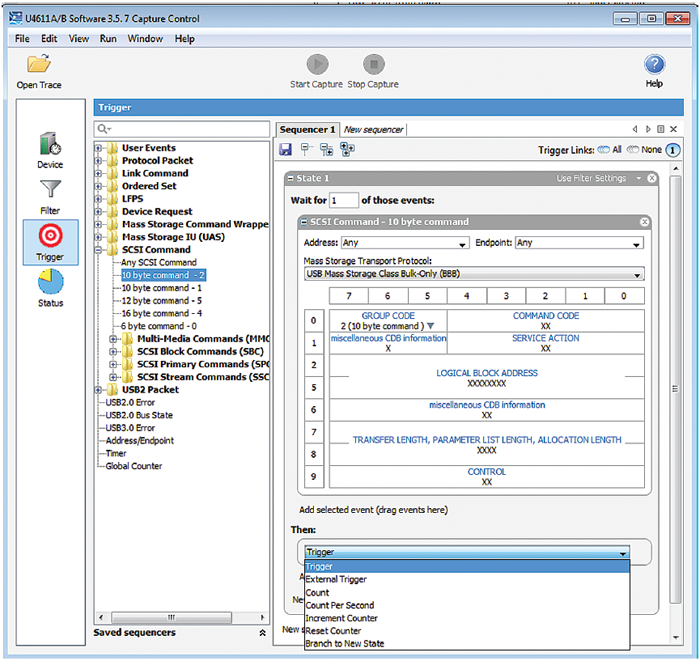Expand the Link Command folder
Image resolution: width=700 pixels, height=661 pixels.
click(98, 173)
